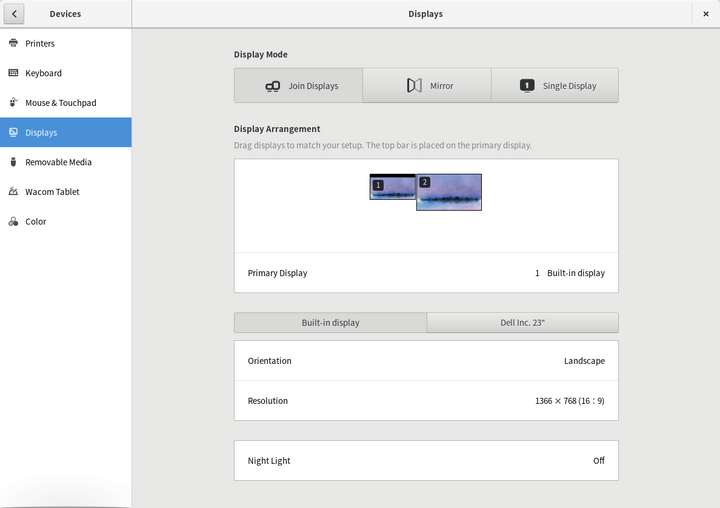Click the Keyboard icon in sidebar
Image resolution: width=720 pixels, height=508 pixels.
[x=13, y=73]
